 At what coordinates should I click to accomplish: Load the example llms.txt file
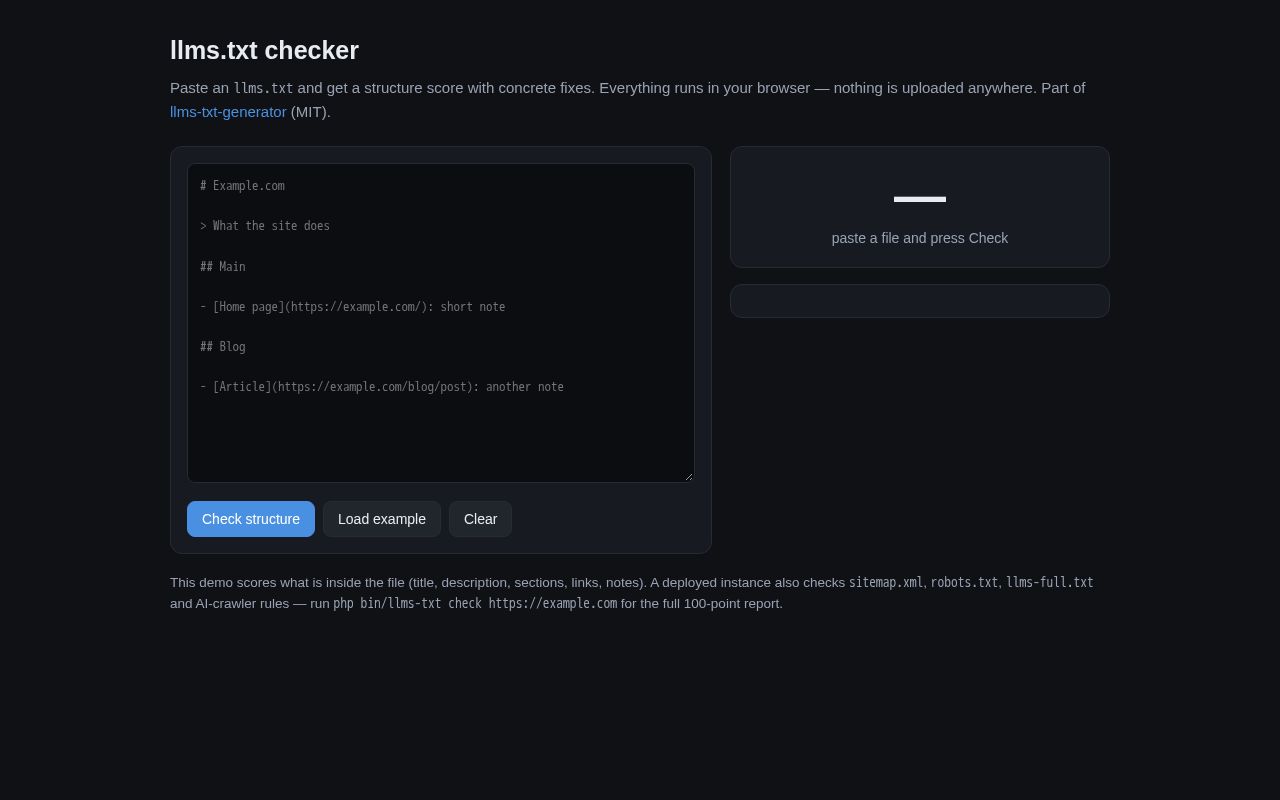(382, 519)
